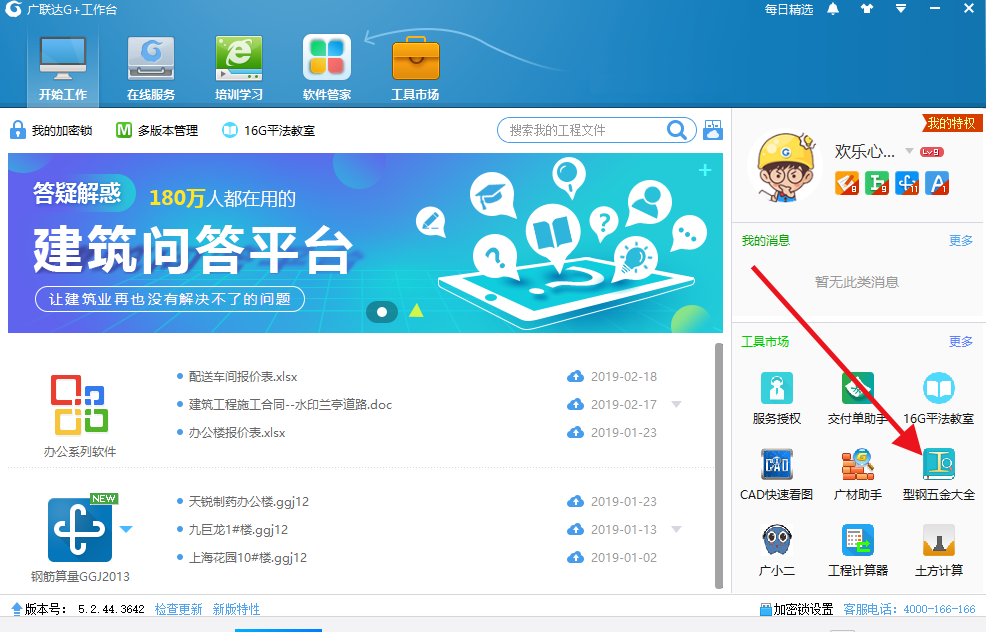986x632 pixels.
Task: Click 新版特性 link
Action: [236, 609]
